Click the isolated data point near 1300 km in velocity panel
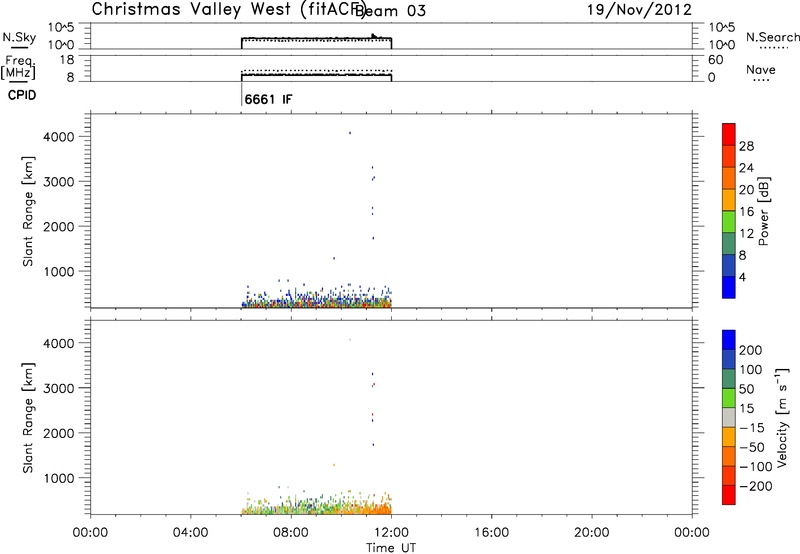The height and width of the screenshot is (554, 800). click(x=334, y=465)
